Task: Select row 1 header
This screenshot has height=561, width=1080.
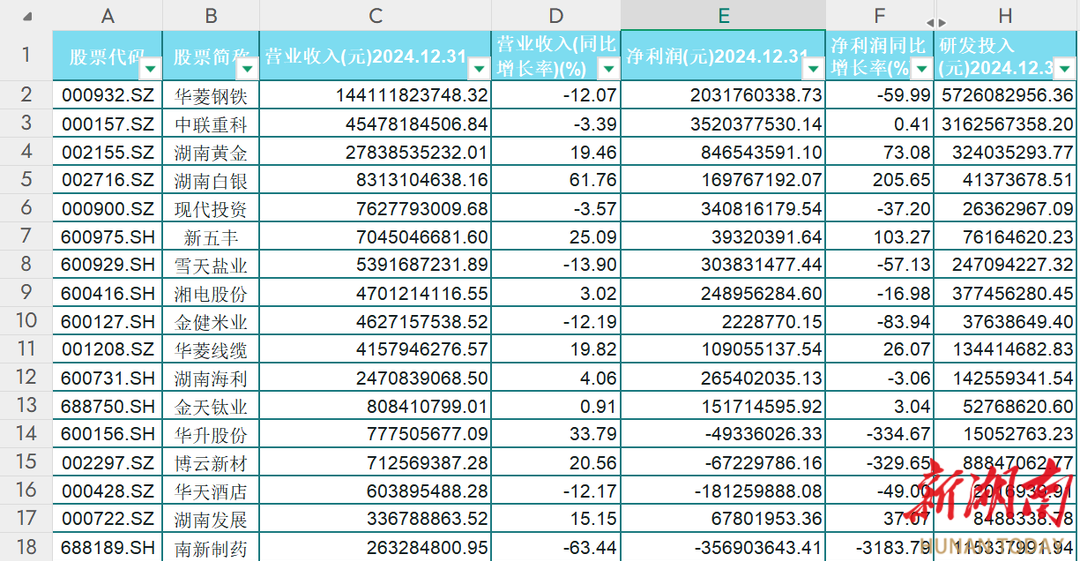Action: (26, 55)
